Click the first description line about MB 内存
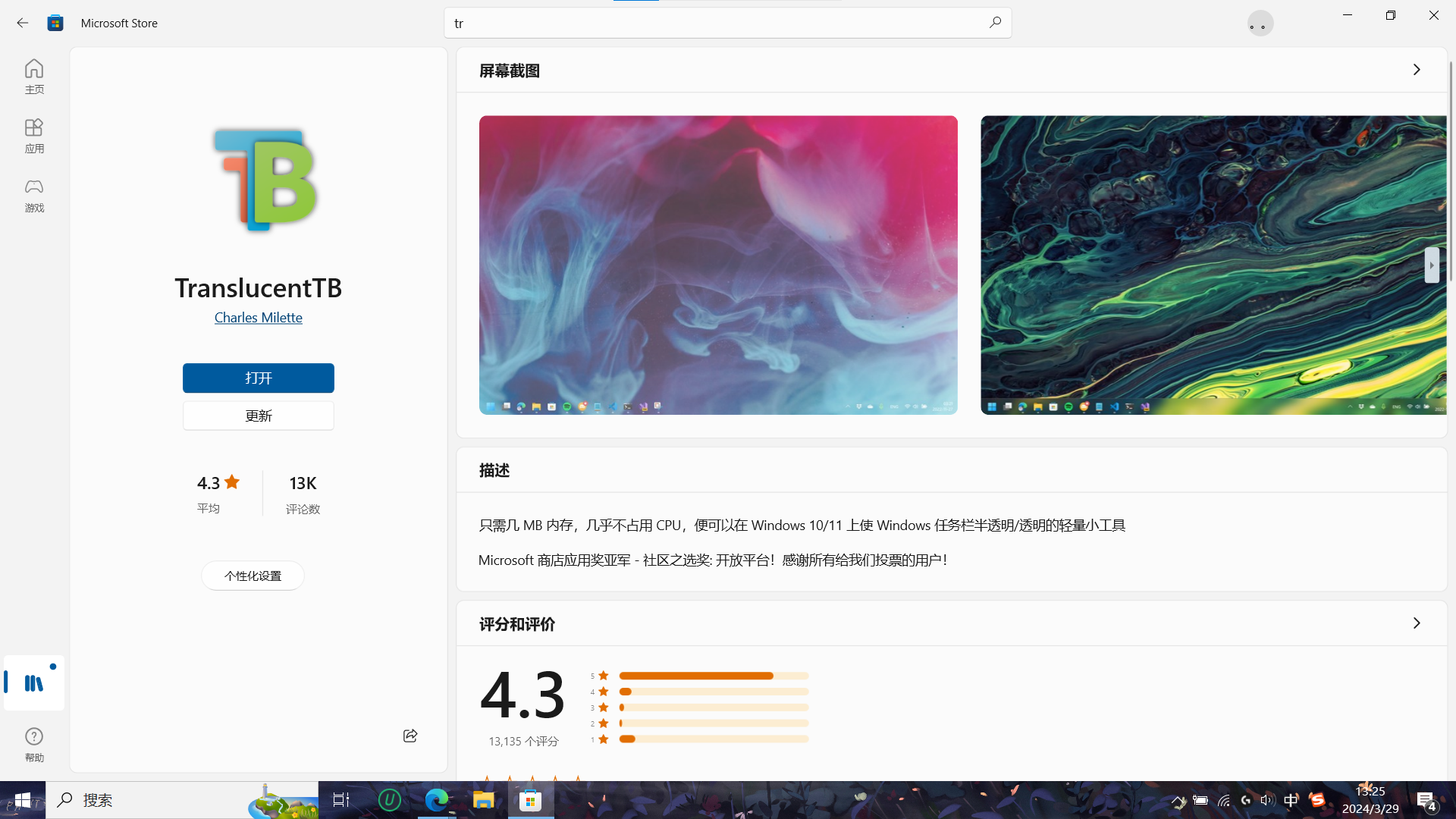 802,525
